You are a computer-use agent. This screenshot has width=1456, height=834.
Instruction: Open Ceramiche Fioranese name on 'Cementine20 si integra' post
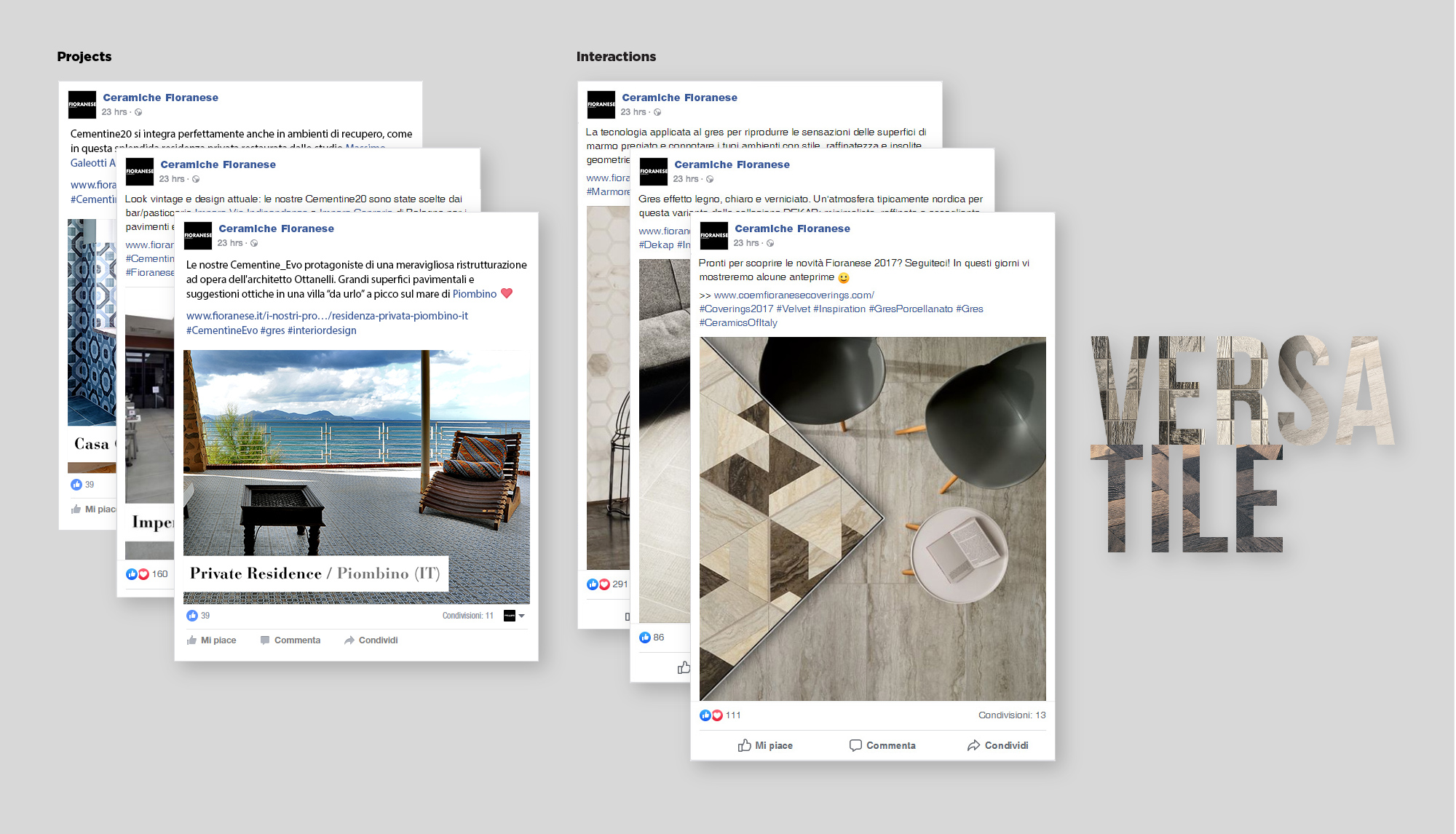(x=160, y=98)
